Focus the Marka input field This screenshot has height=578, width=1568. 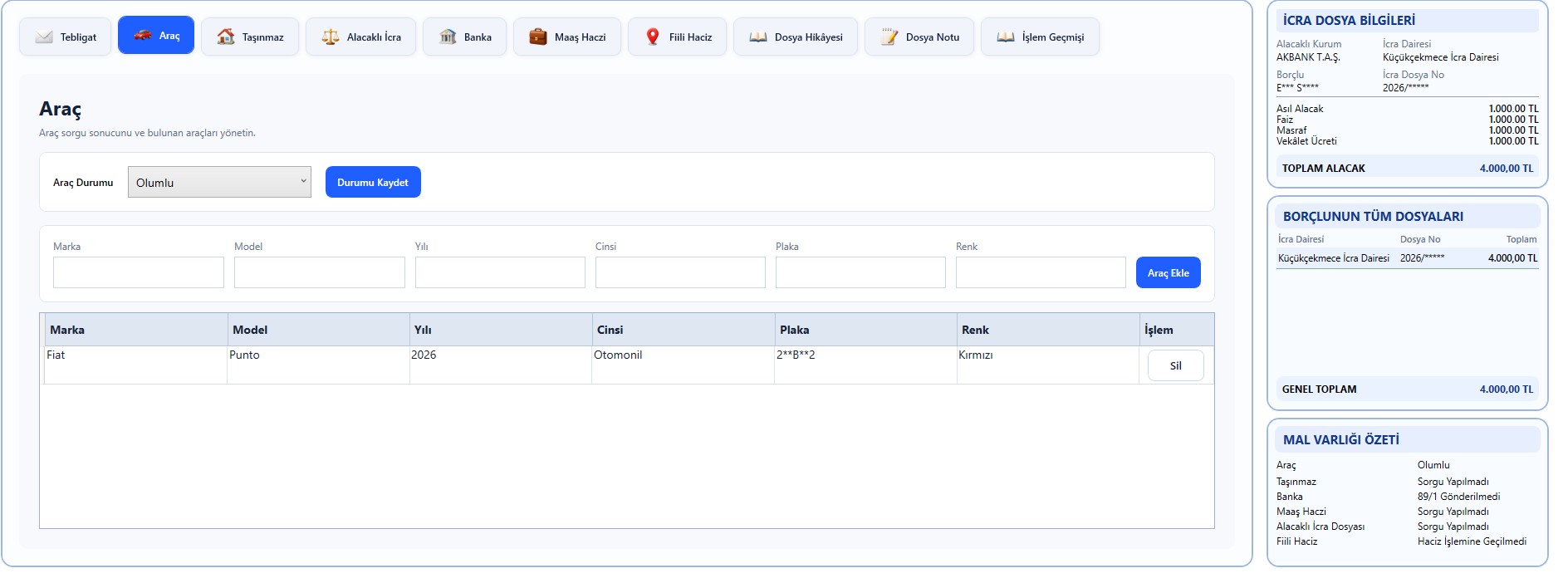pos(139,272)
